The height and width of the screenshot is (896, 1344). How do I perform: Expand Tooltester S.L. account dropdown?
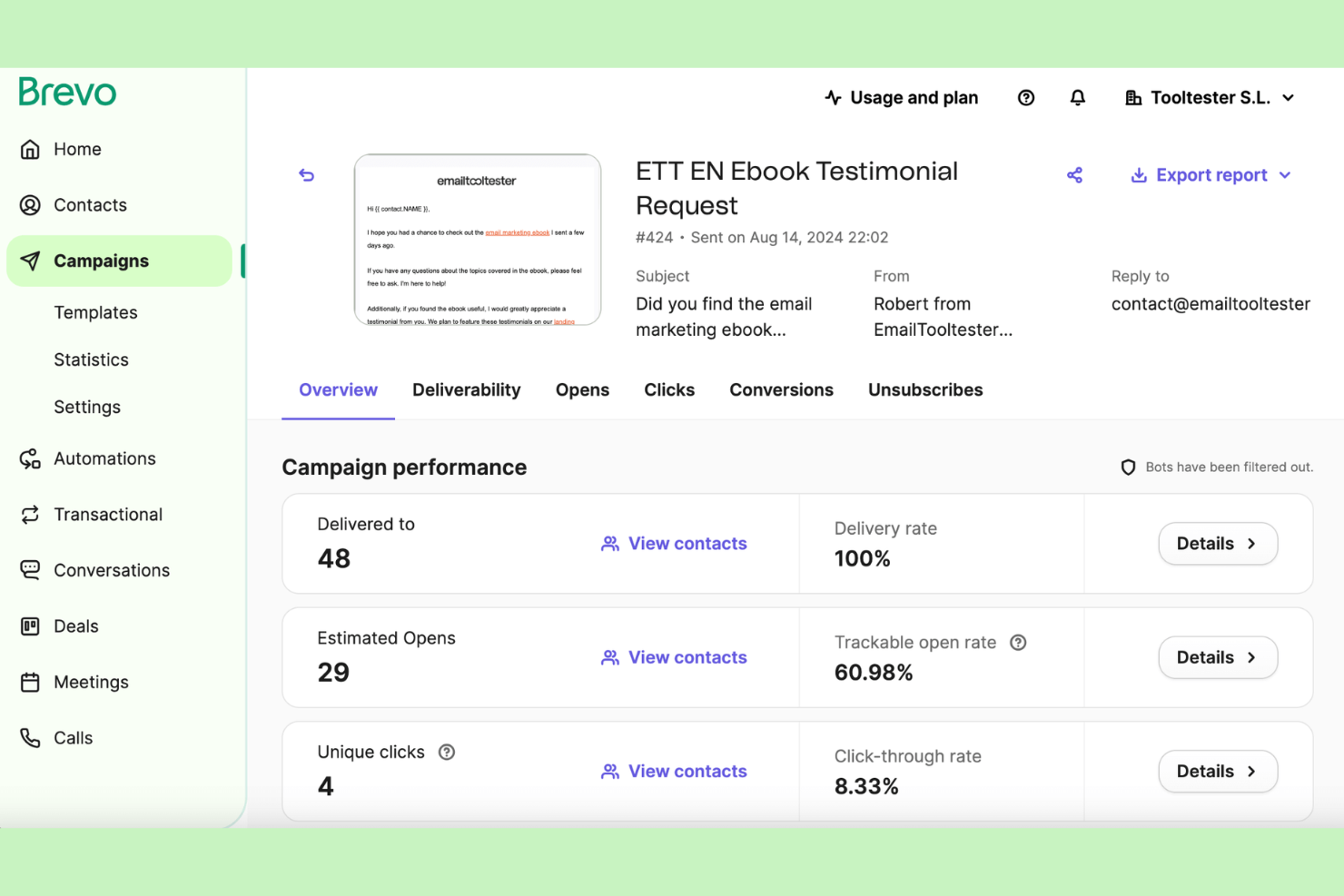1210,97
